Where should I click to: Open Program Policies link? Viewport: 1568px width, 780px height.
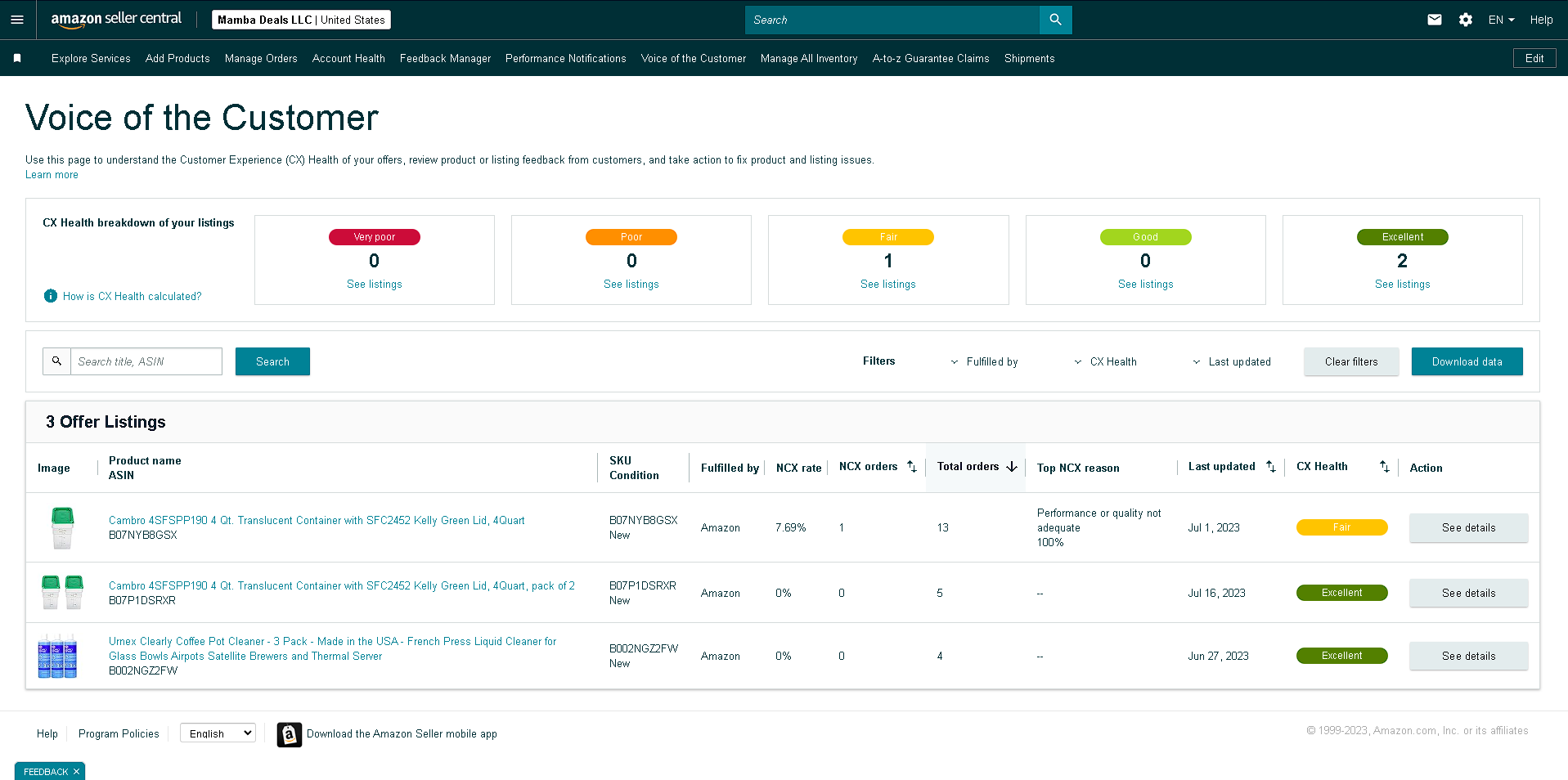point(119,733)
